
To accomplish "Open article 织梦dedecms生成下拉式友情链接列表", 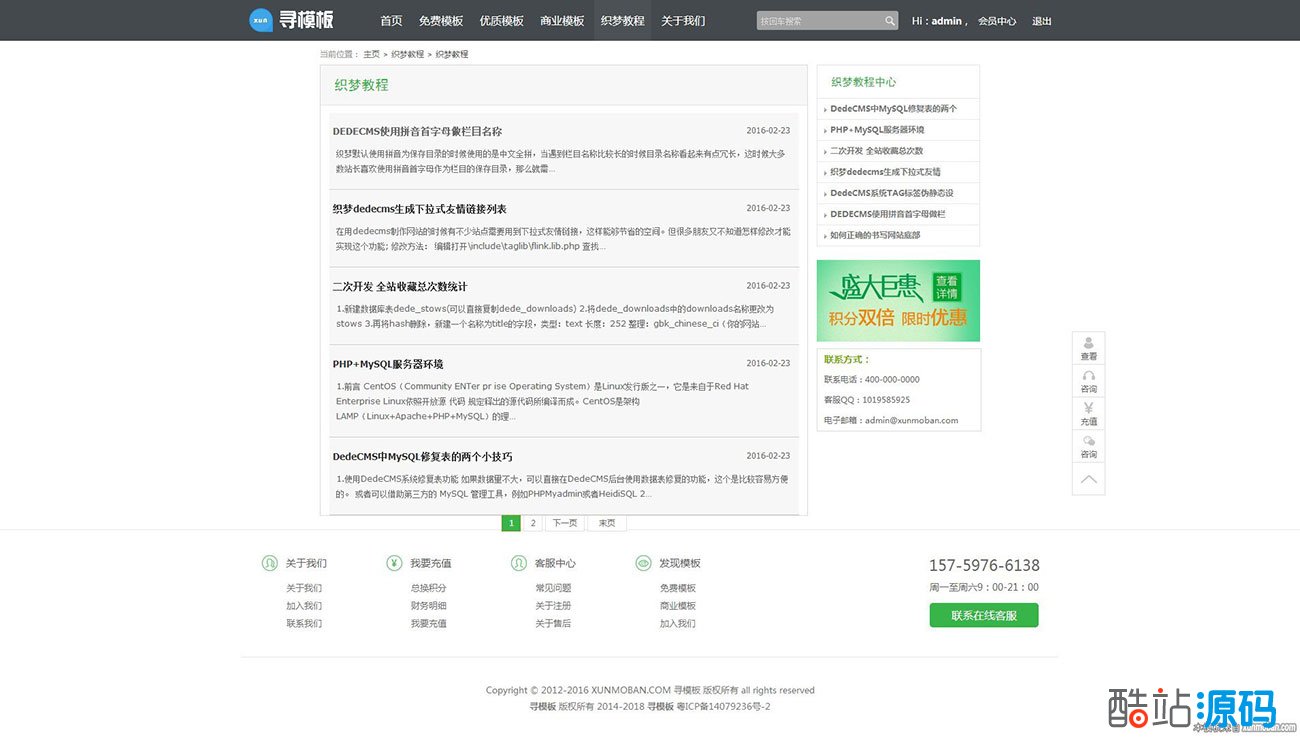I will click(x=419, y=209).
